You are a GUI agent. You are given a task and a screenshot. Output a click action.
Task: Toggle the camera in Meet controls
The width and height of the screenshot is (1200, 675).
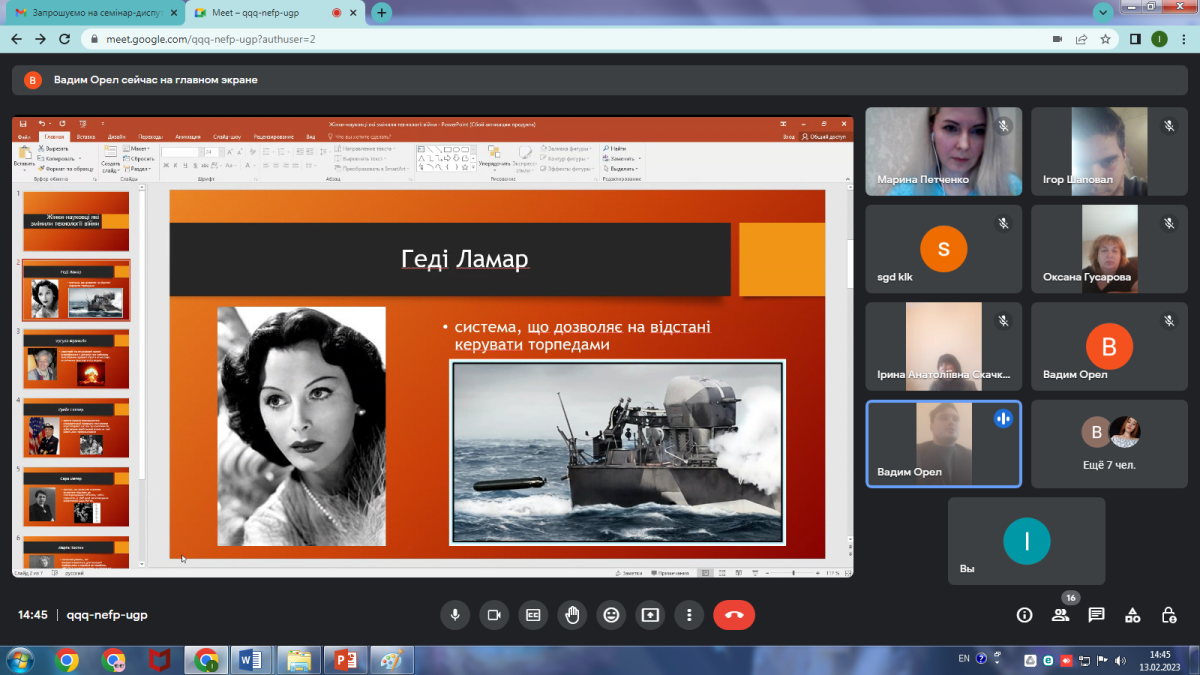click(494, 615)
